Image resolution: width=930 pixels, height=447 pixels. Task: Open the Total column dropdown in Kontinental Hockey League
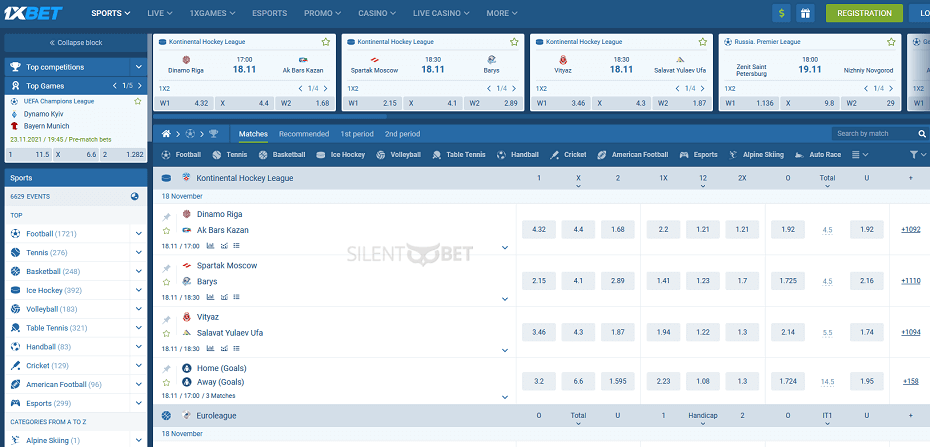[x=827, y=186]
